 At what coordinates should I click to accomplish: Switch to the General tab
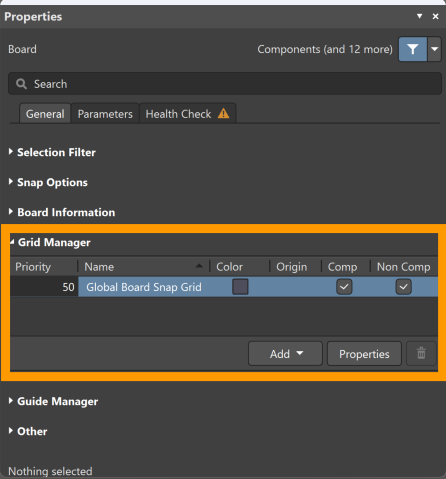[45, 114]
